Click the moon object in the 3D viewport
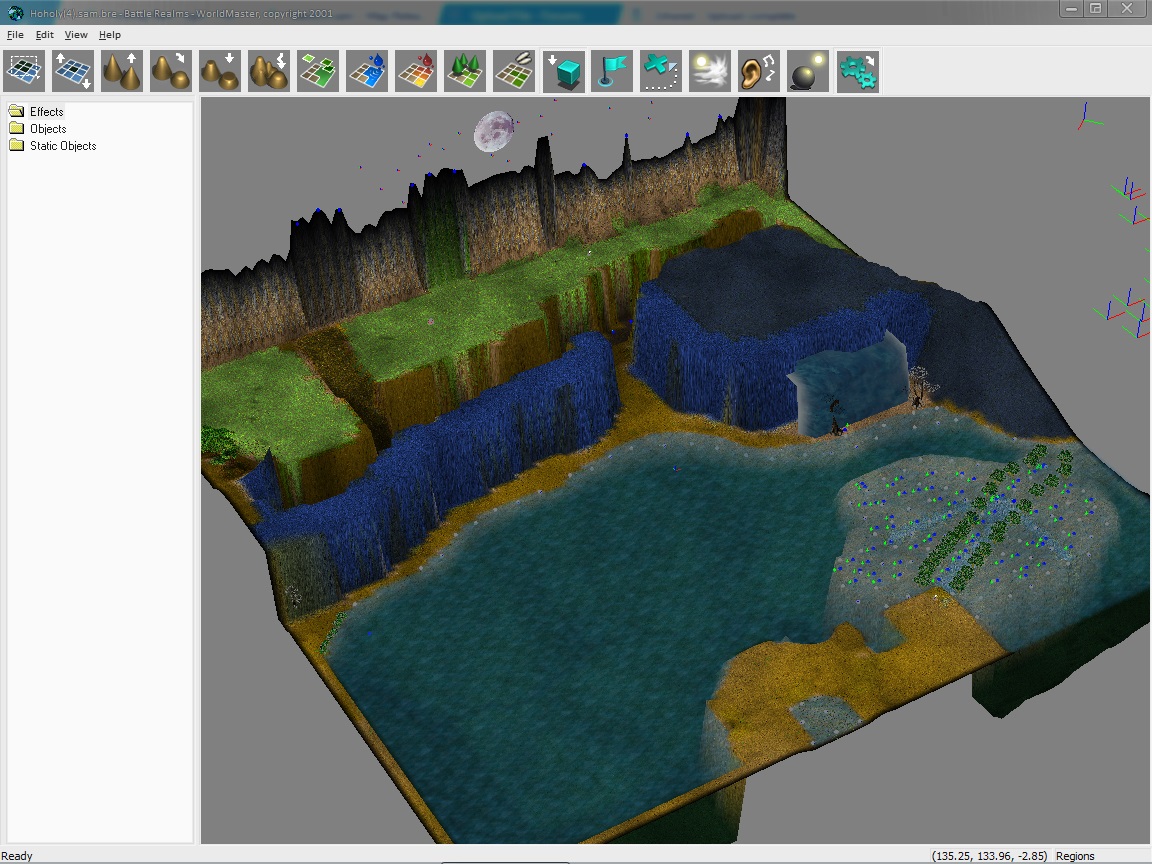1152x864 pixels. (493, 132)
